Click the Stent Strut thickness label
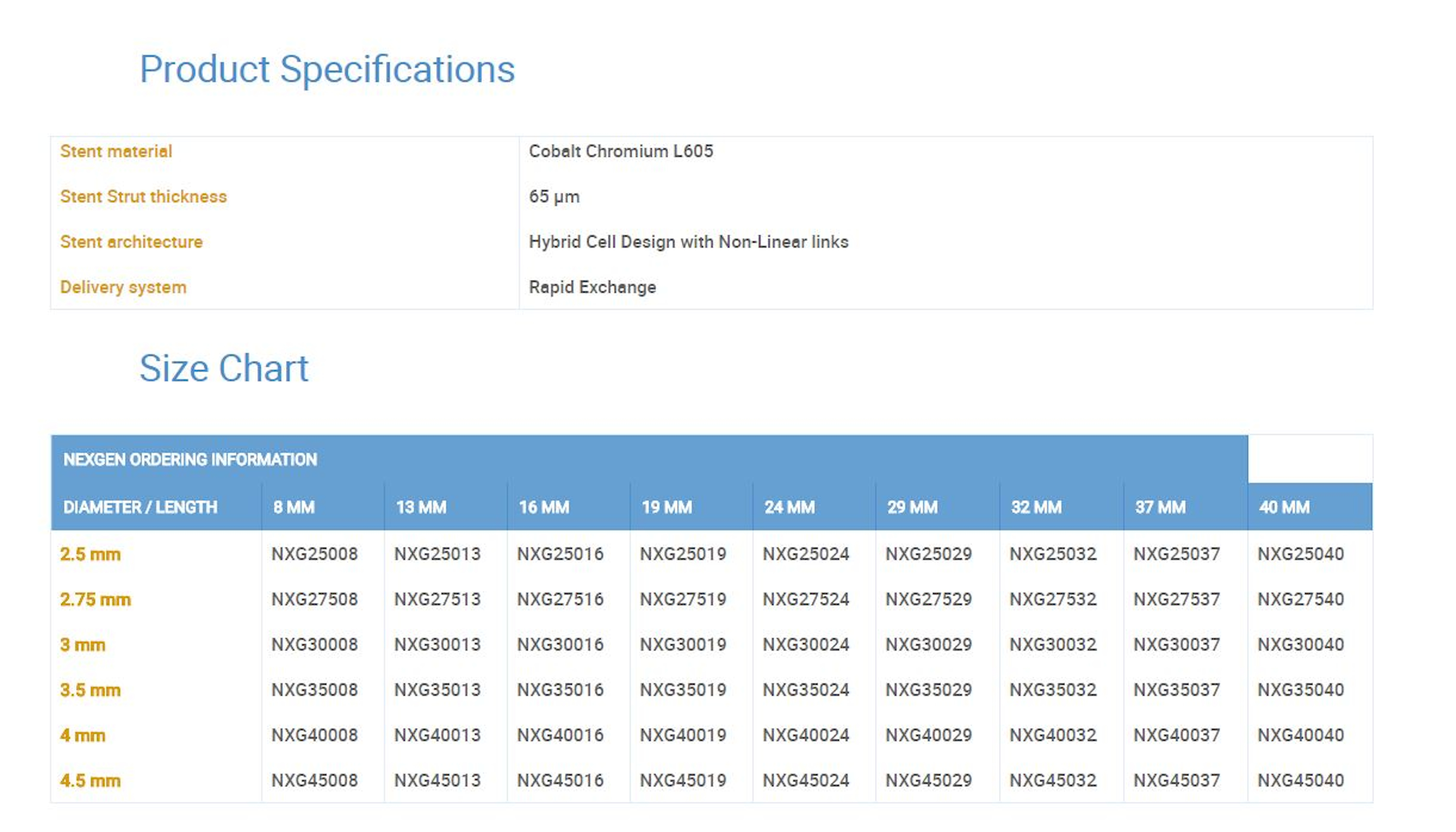 (x=143, y=197)
